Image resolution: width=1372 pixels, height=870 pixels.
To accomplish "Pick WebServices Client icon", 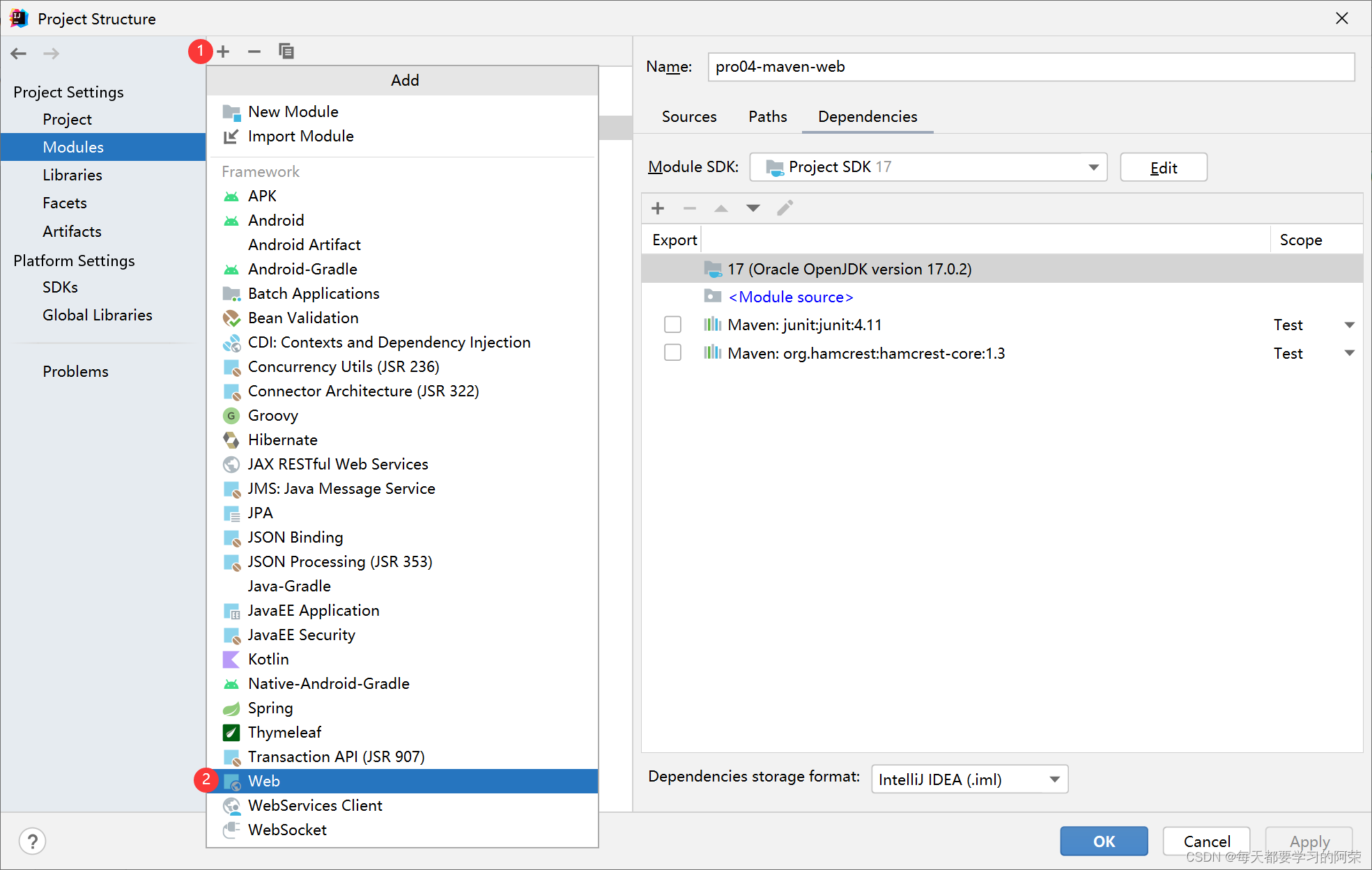I will pyautogui.click(x=231, y=806).
